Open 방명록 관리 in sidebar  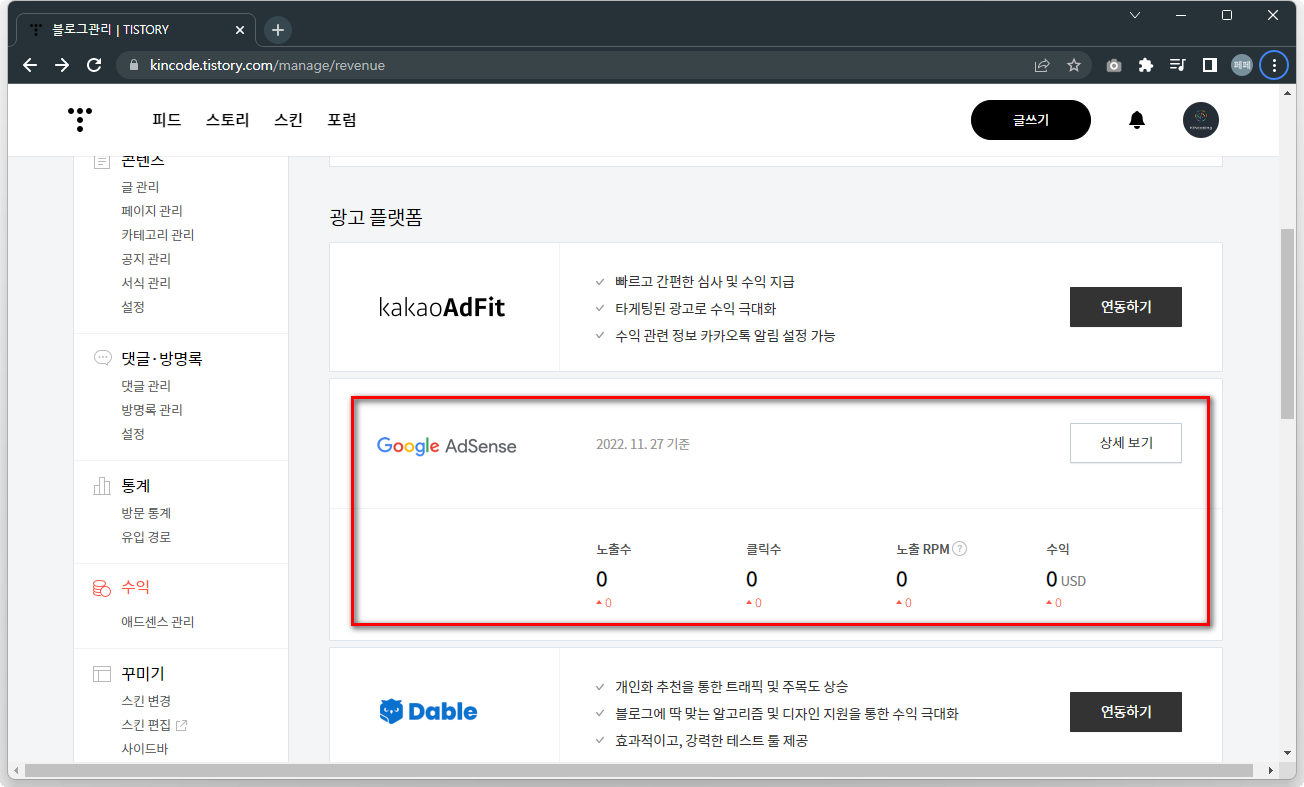coord(152,410)
